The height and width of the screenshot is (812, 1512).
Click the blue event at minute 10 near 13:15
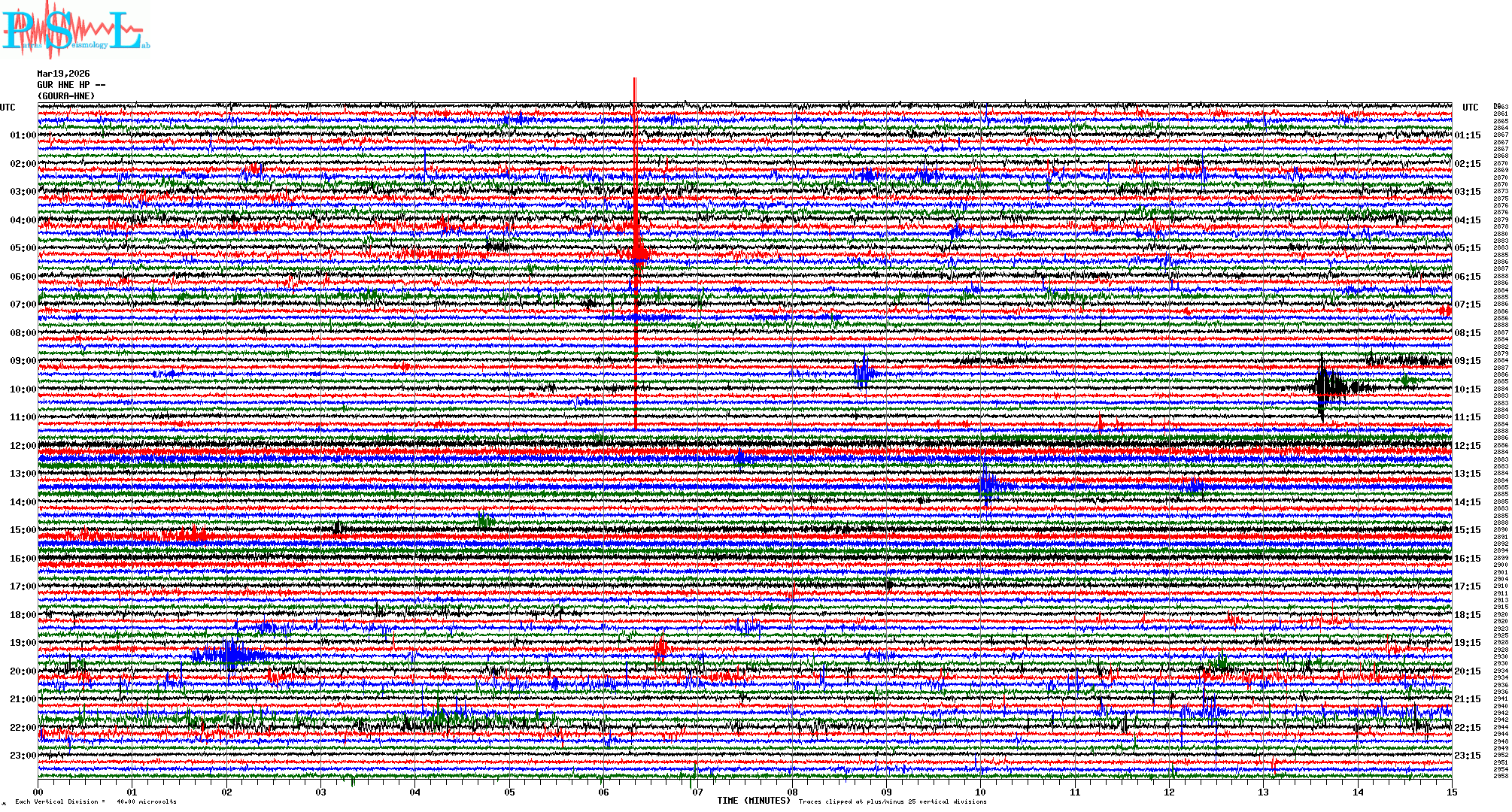coord(988,485)
